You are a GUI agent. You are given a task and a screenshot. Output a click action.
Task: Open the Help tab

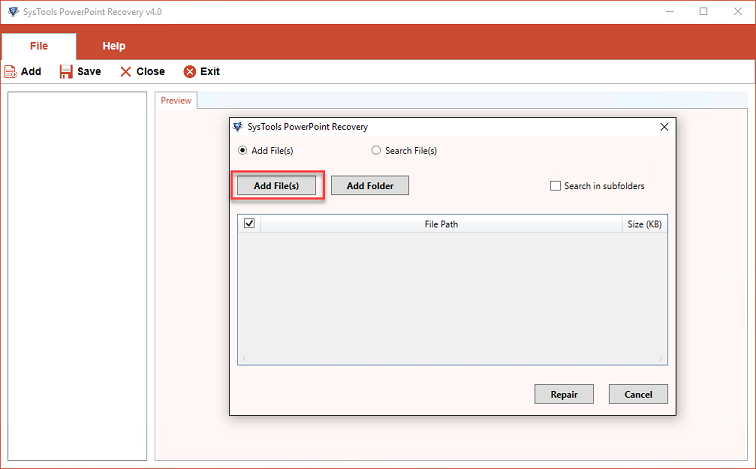click(114, 46)
